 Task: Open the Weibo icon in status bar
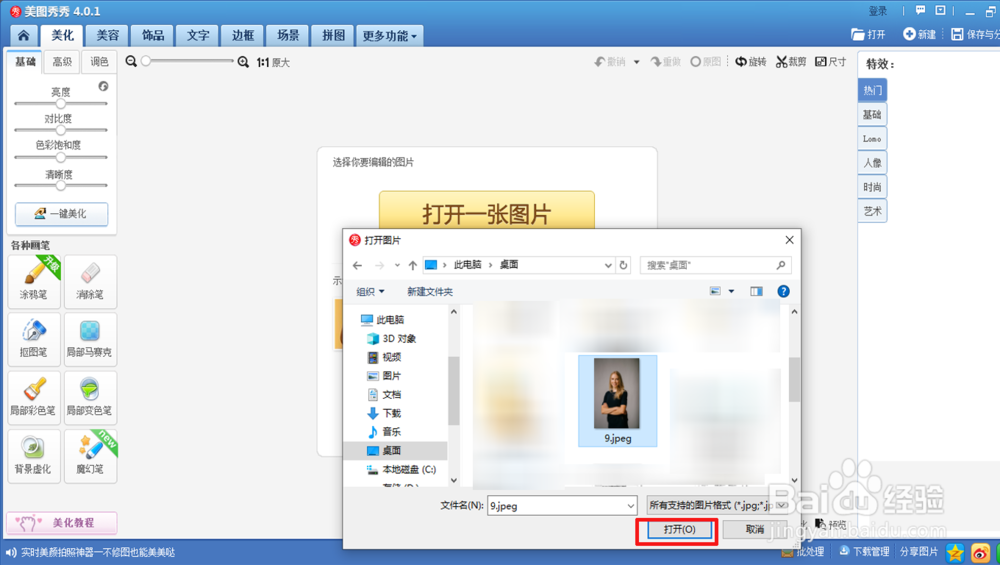coord(980,552)
